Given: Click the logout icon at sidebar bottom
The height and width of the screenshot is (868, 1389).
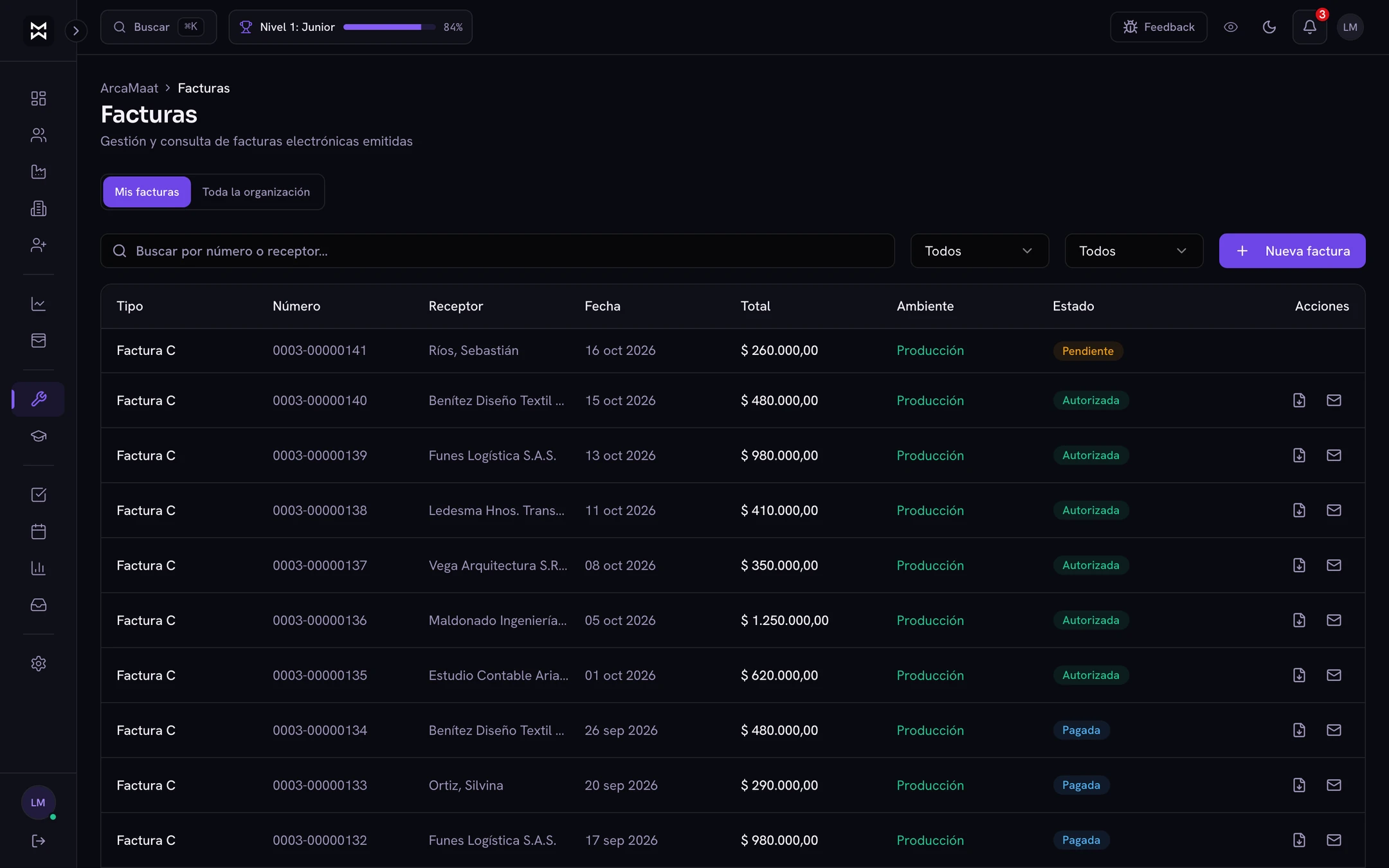Looking at the screenshot, I should 39,841.
